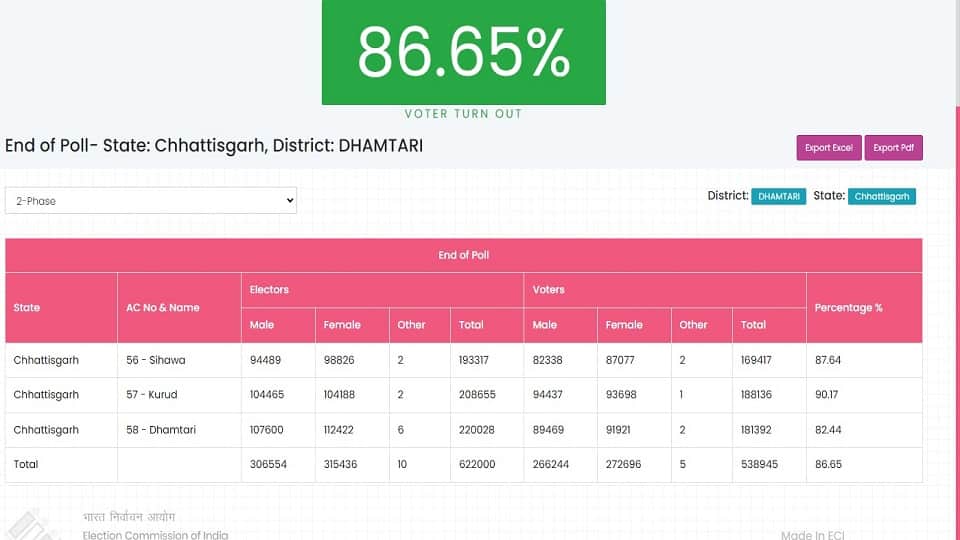Click the Electors group header
The height and width of the screenshot is (540, 960).
point(382,290)
